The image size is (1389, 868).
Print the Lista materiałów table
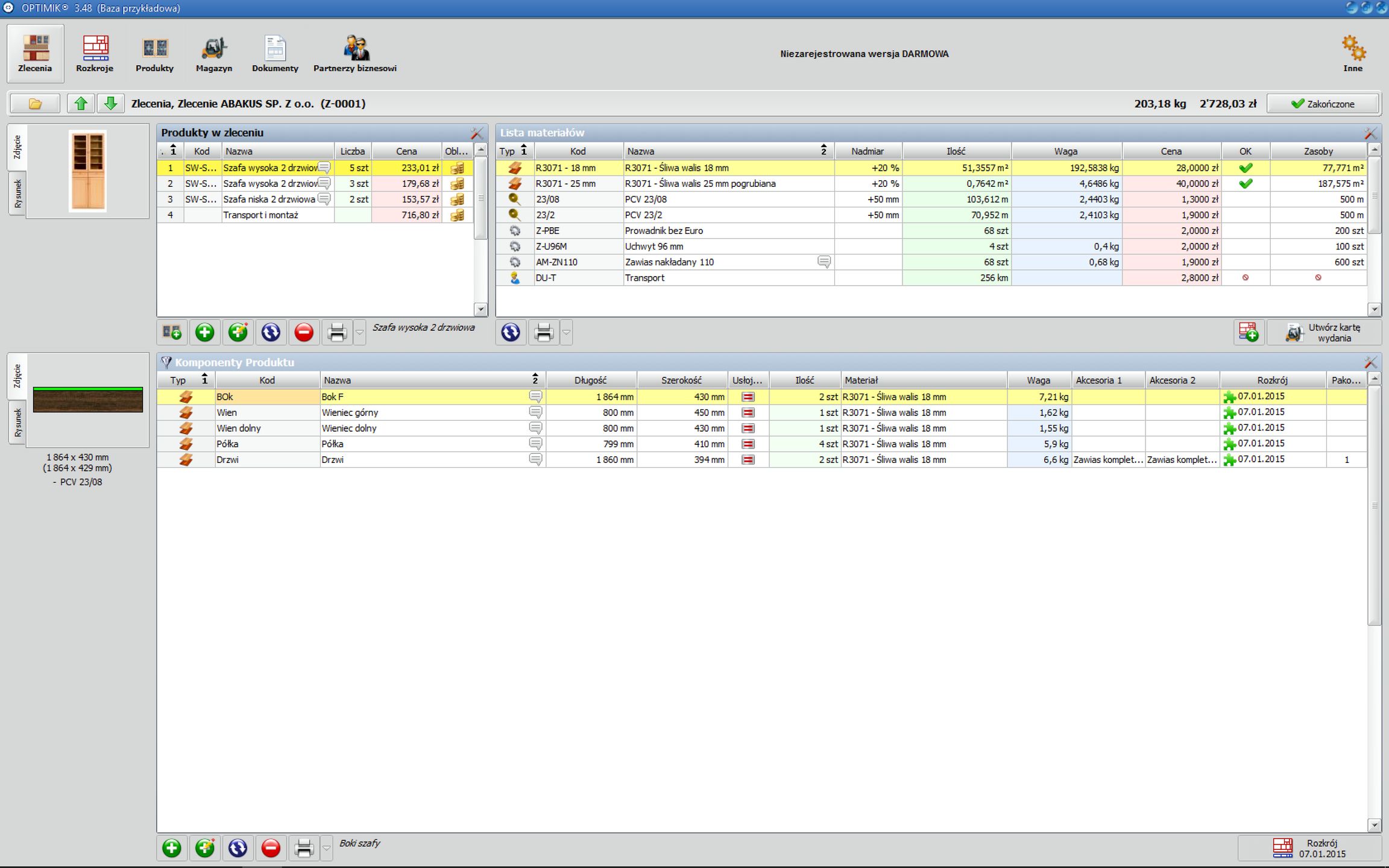click(x=544, y=332)
